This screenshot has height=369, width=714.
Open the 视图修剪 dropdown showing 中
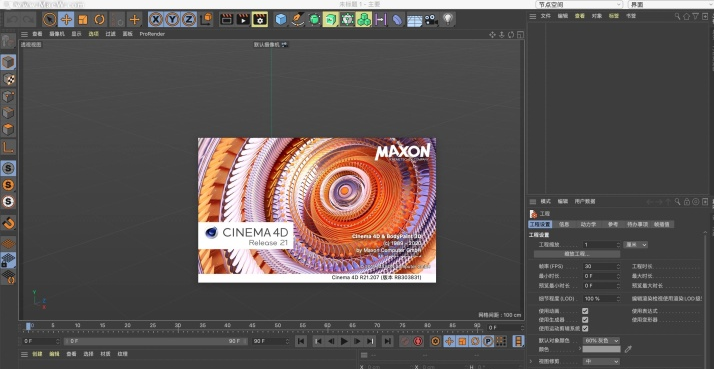[602, 361]
